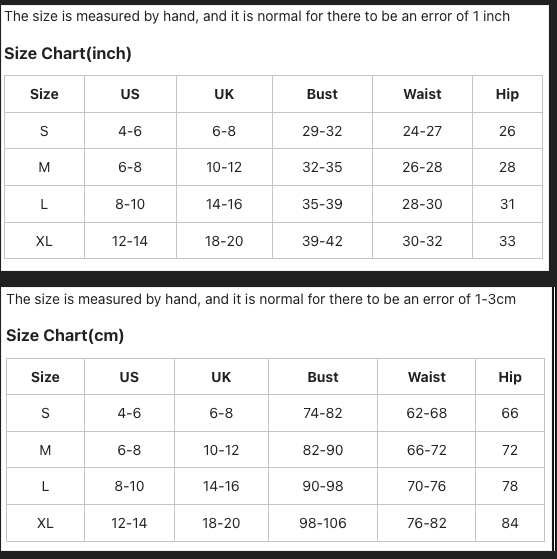Screen dimensions: 557x559
Task: Select hip value 33 in inch chart
Action: point(507,241)
